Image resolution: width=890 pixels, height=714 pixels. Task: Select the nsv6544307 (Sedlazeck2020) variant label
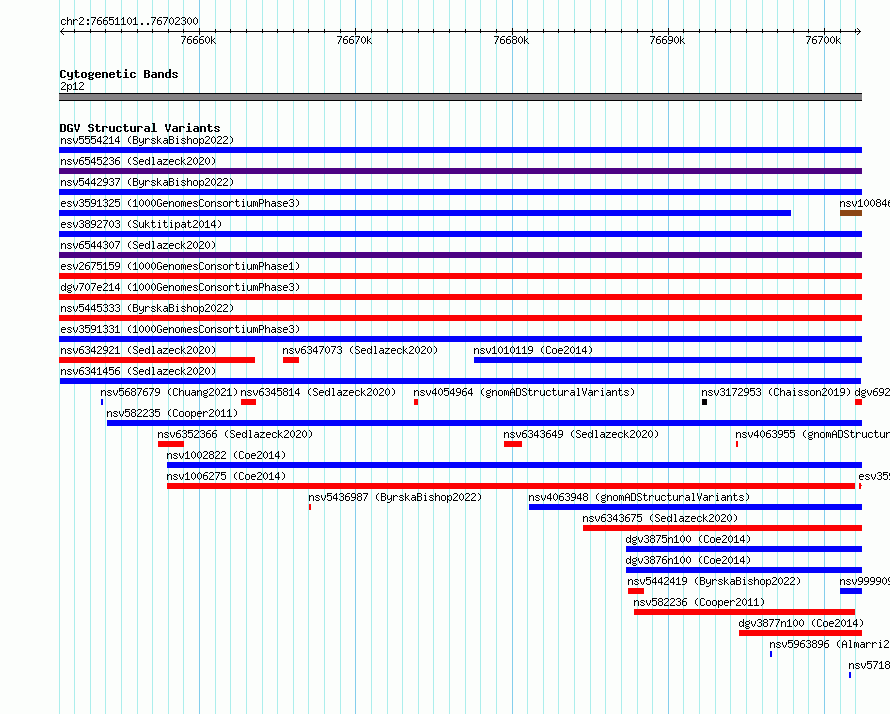138,245
